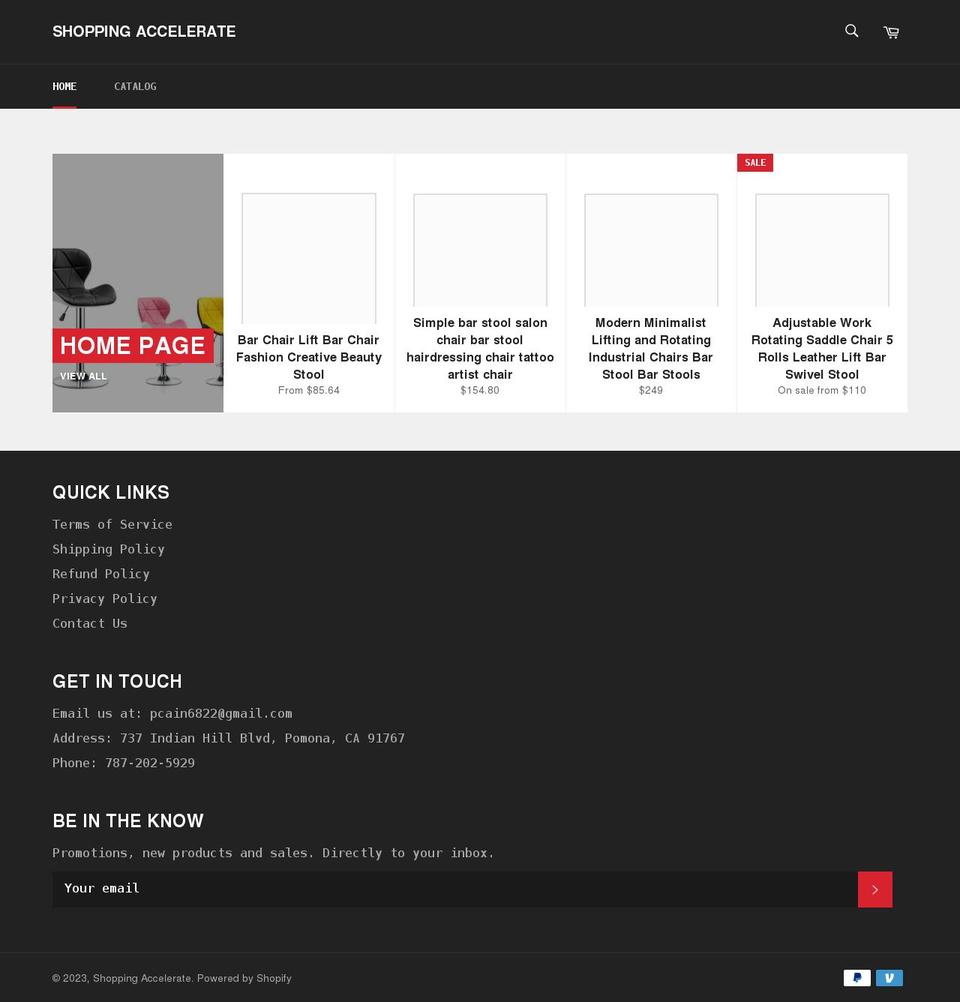Click the red SALE badge
960x1002 pixels.
click(755, 162)
